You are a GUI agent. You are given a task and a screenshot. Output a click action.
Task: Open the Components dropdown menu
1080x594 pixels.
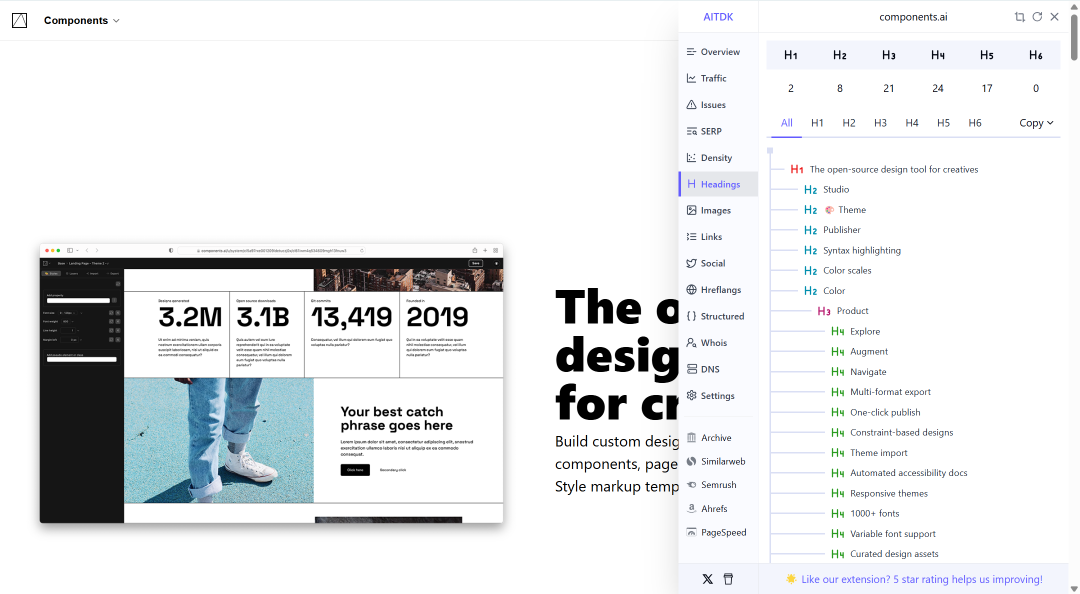(81, 21)
